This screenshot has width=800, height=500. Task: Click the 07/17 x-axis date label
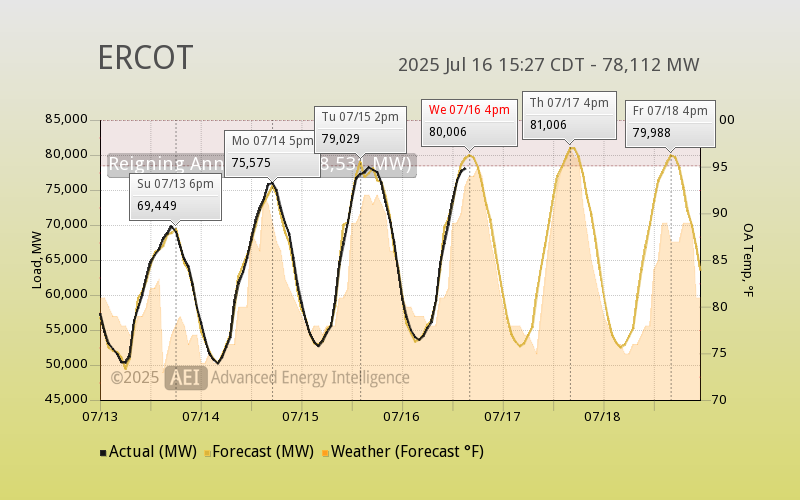[503, 417]
